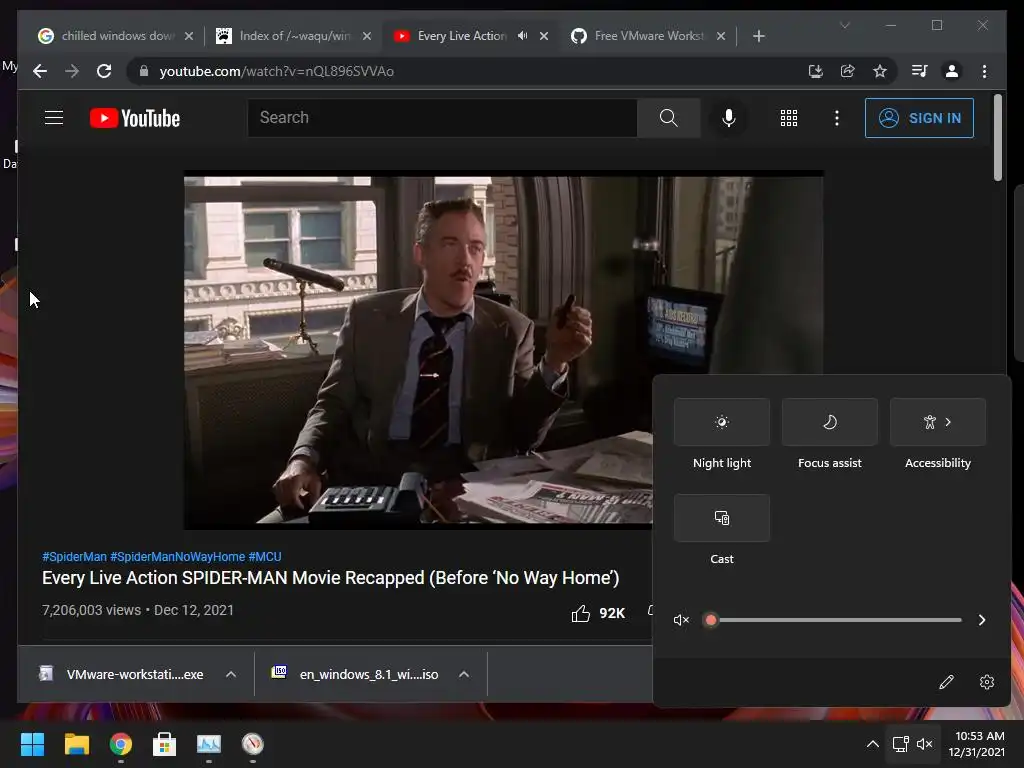Reload the YouTube page
The height and width of the screenshot is (768, 1024).
click(x=104, y=71)
